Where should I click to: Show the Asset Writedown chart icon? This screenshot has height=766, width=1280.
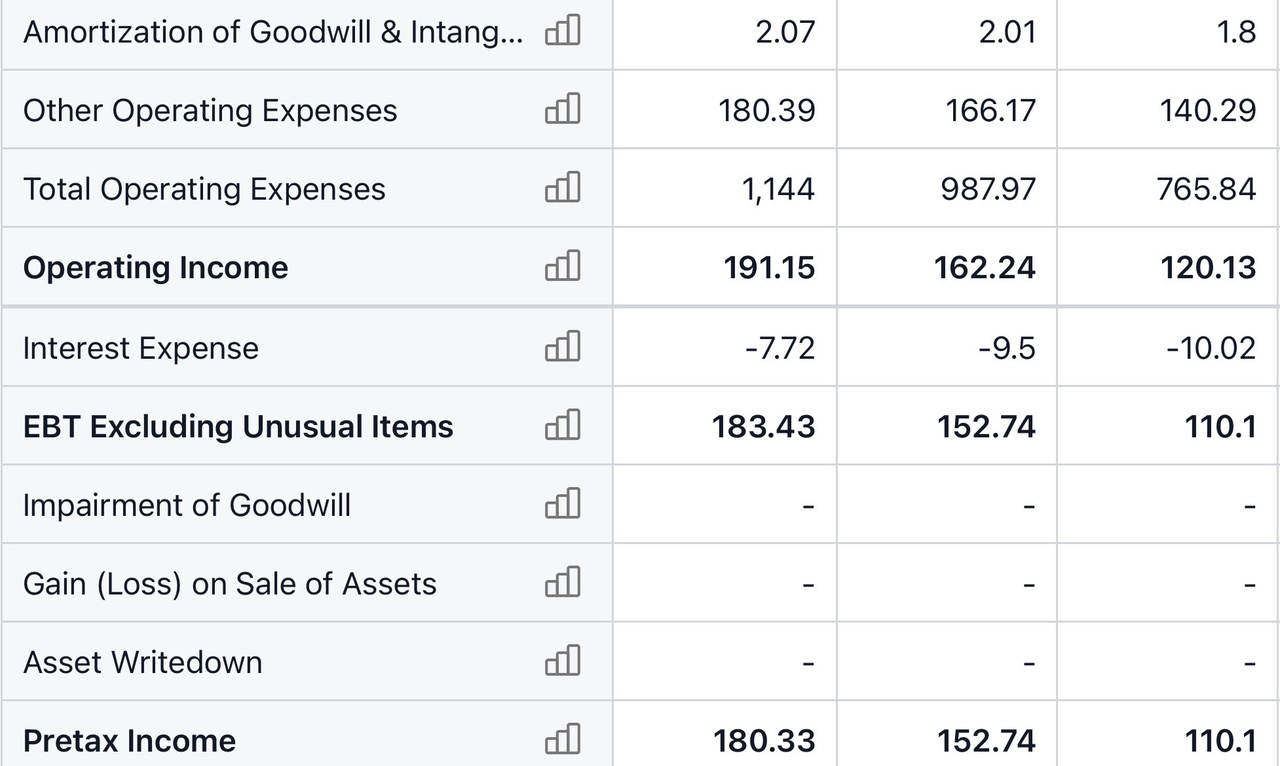click(562, 662)
